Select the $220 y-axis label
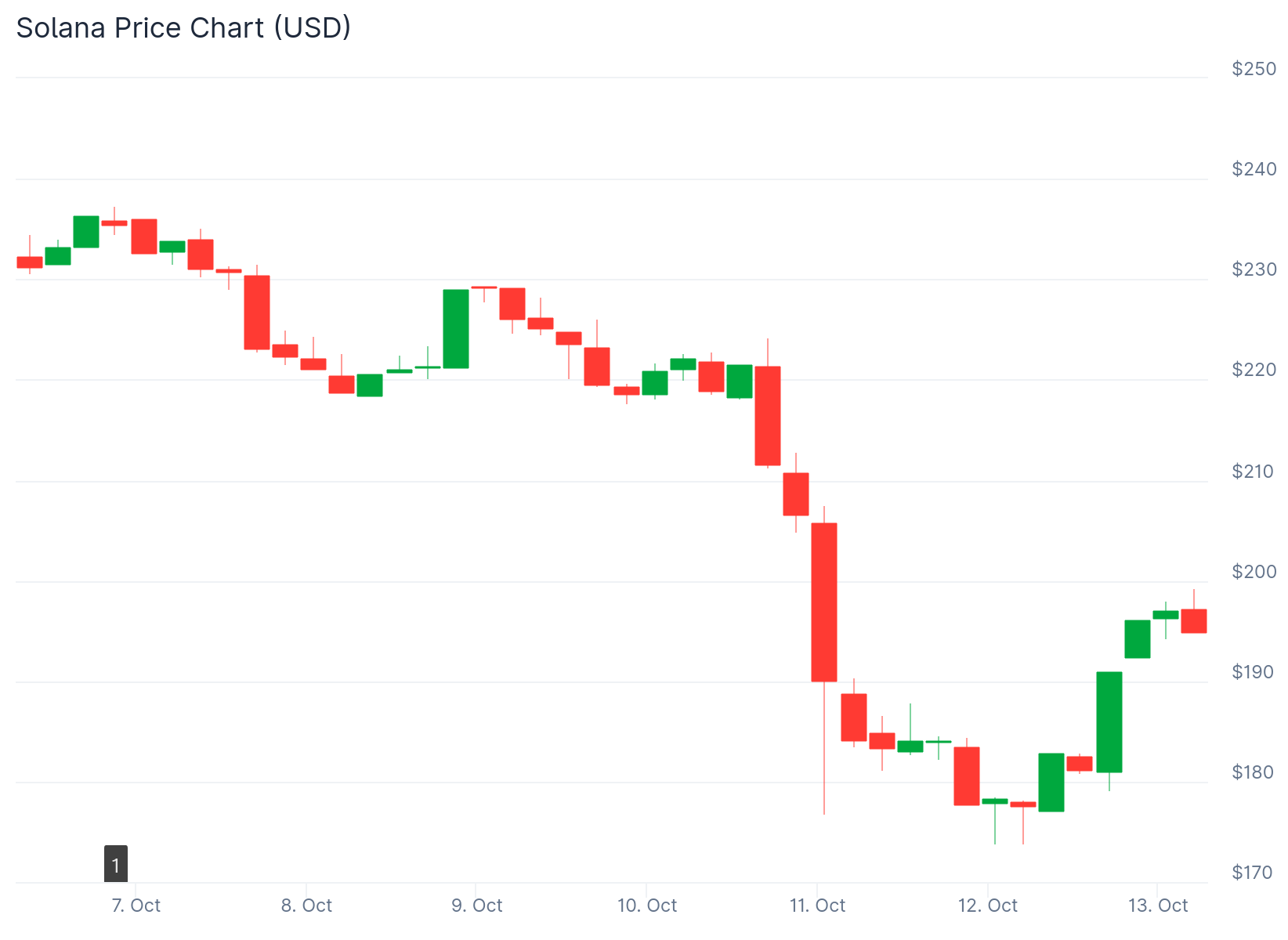1288x940 pixels. (1254, 370)
